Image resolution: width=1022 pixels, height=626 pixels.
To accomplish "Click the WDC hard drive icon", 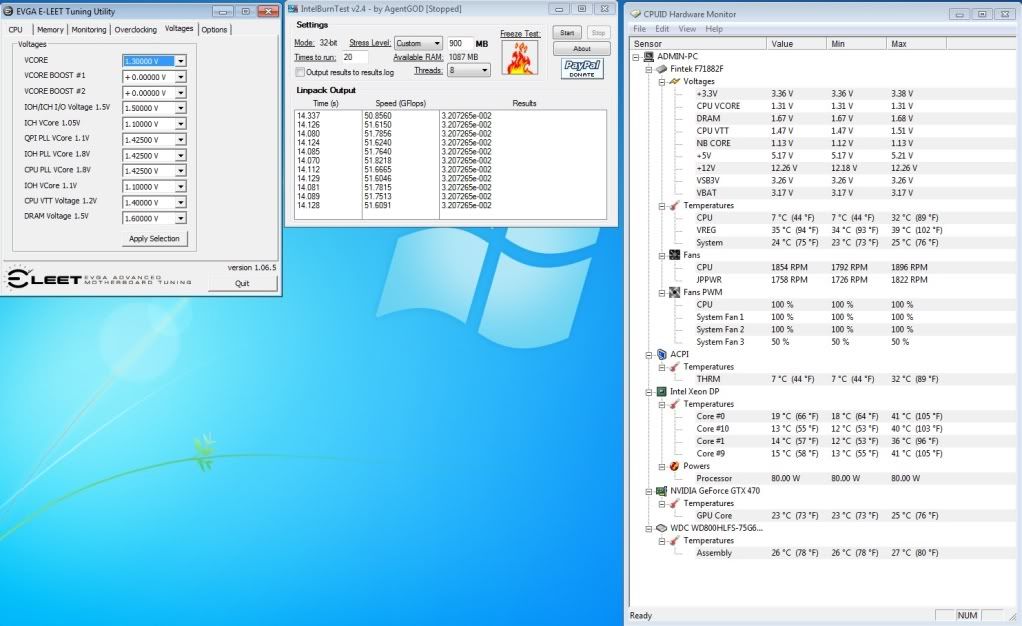I will point(662,528).
